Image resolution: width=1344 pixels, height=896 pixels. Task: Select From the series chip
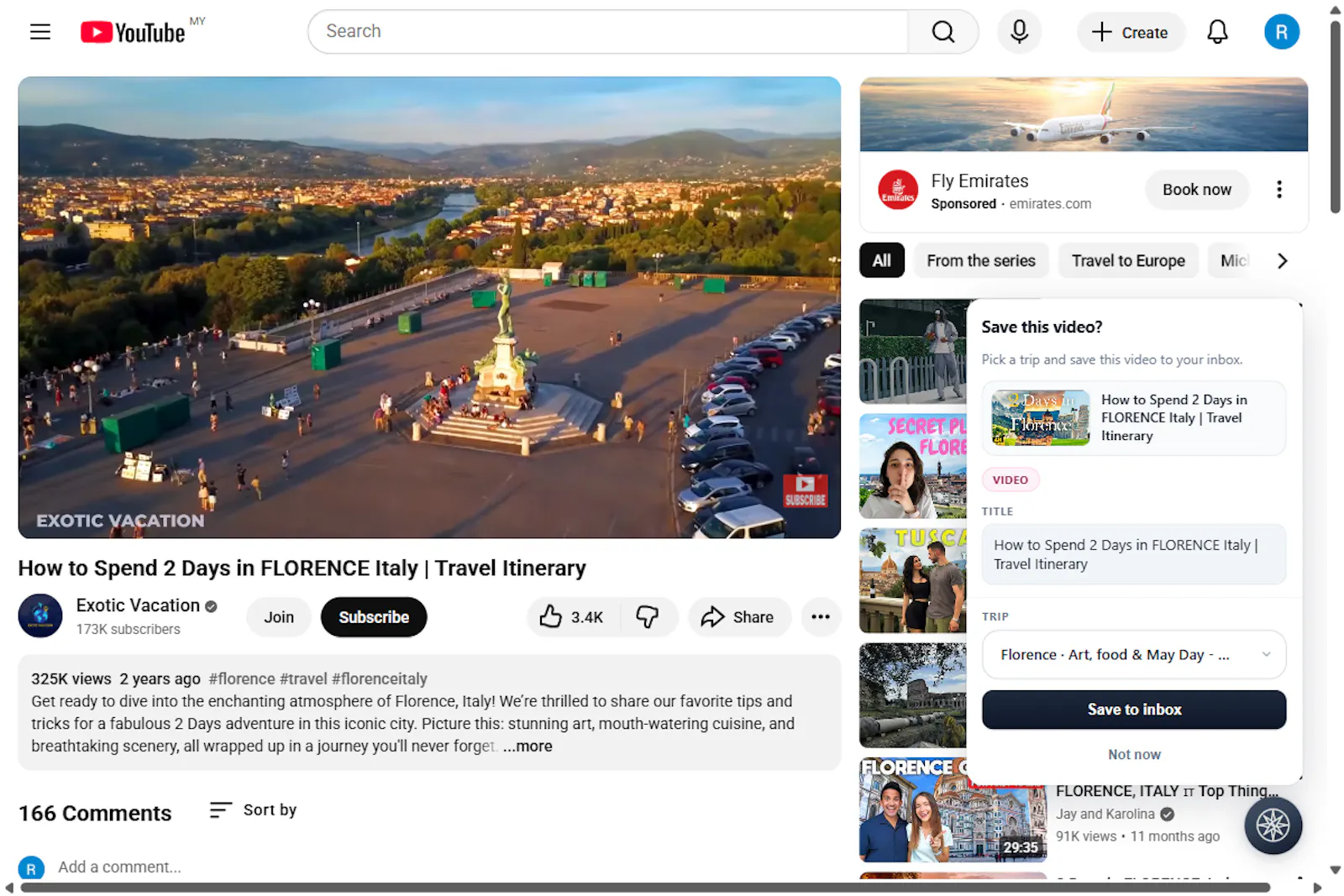(x=981, y=261)
